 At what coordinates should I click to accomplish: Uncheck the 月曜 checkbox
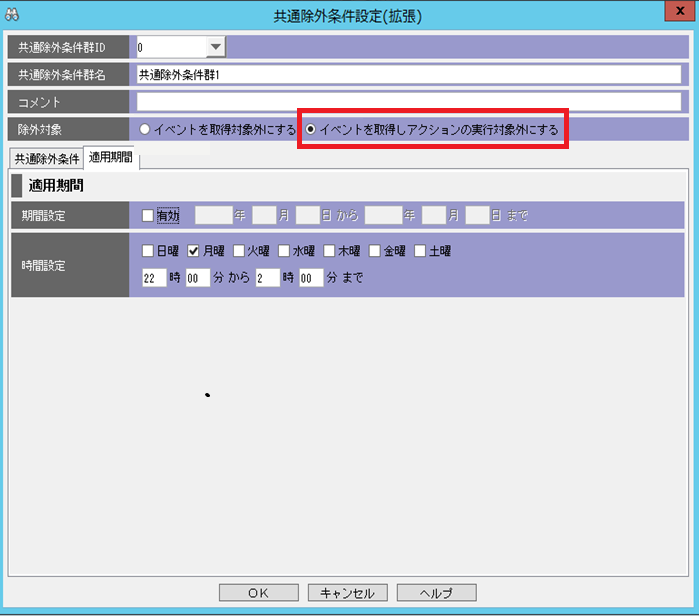point(194,251)
